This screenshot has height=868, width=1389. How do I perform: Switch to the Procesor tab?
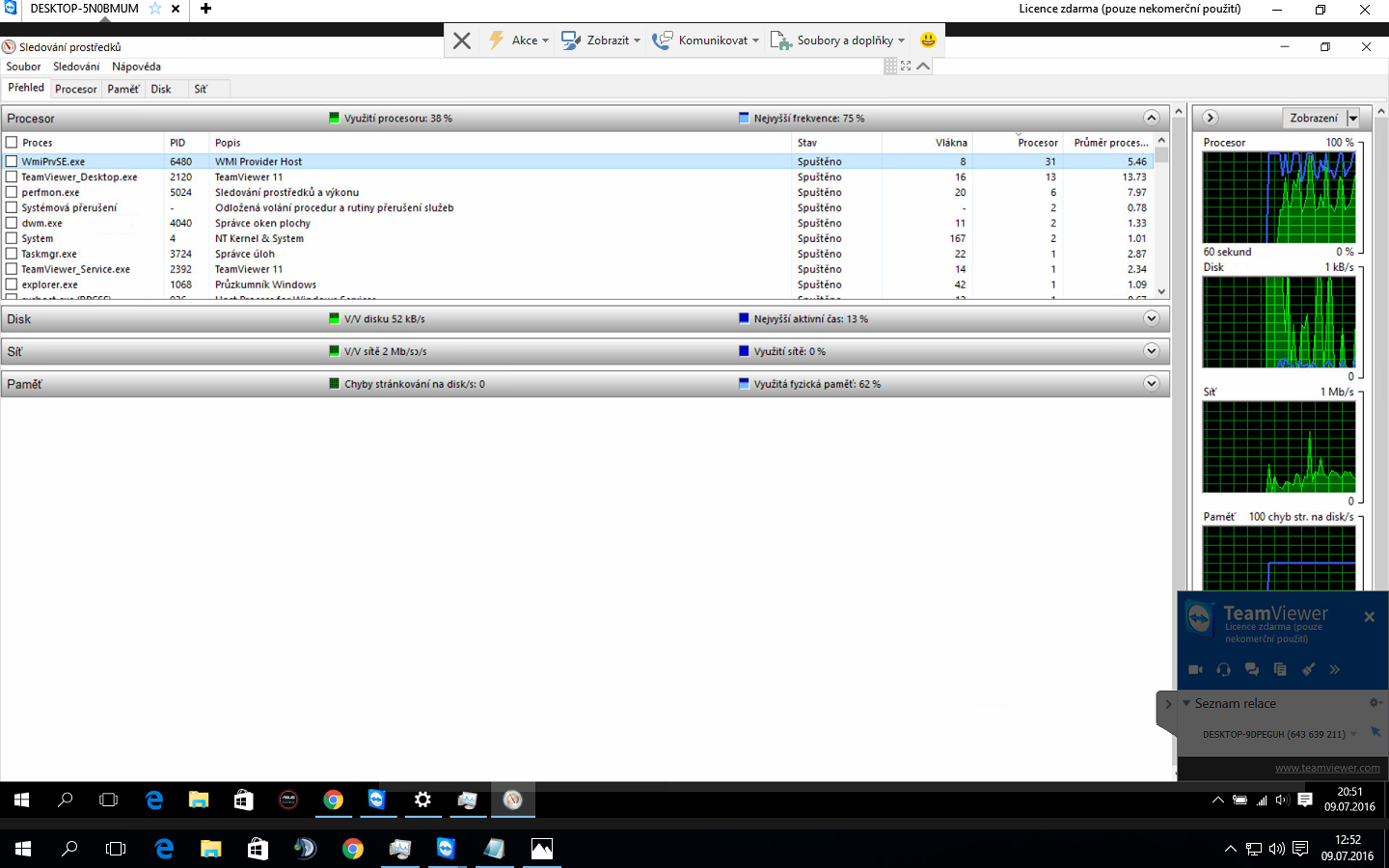(x=76, y=89)
